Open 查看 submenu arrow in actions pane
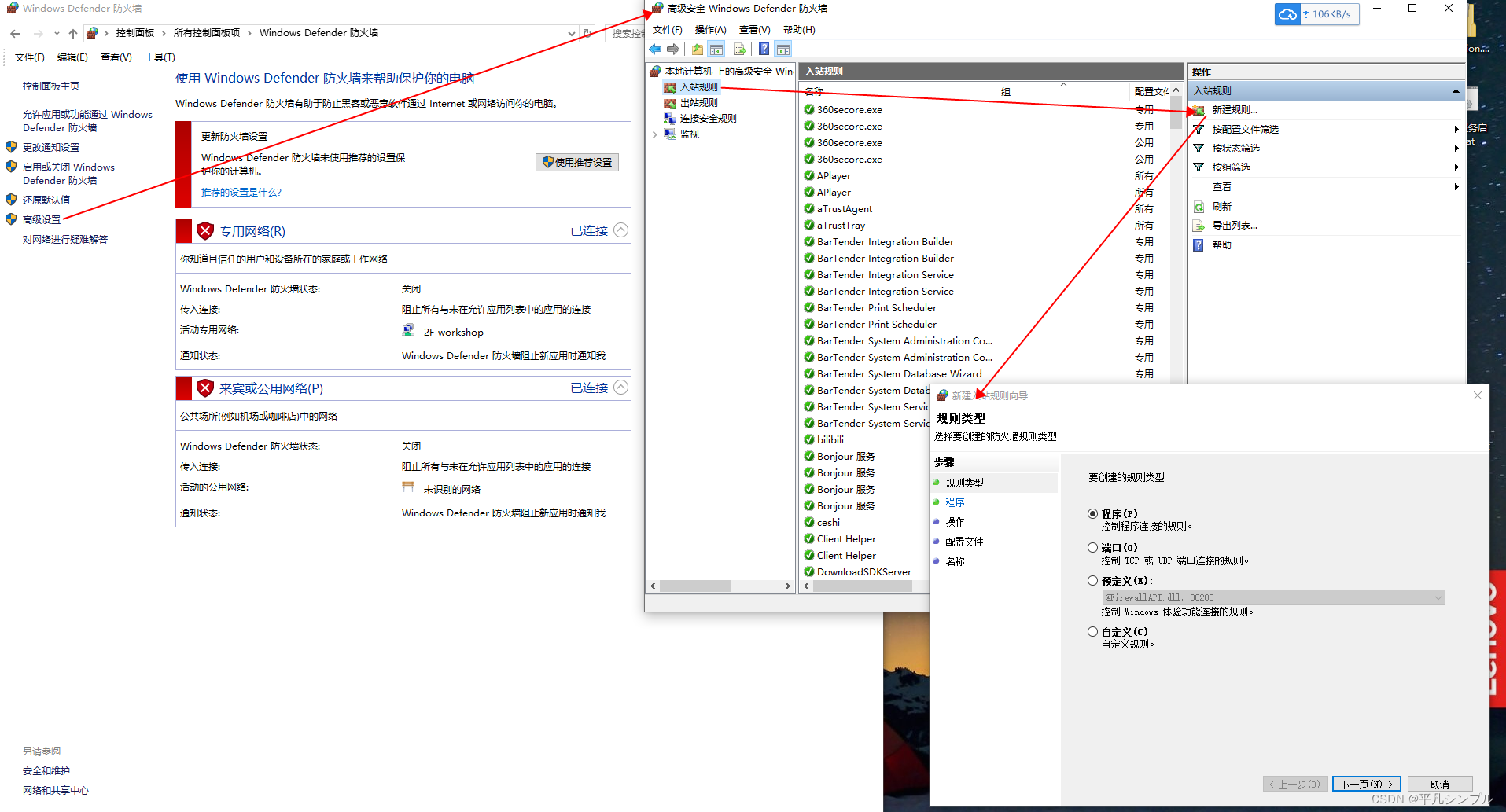Screen dimensions: 1506x812 click(x=1456, y=187)
